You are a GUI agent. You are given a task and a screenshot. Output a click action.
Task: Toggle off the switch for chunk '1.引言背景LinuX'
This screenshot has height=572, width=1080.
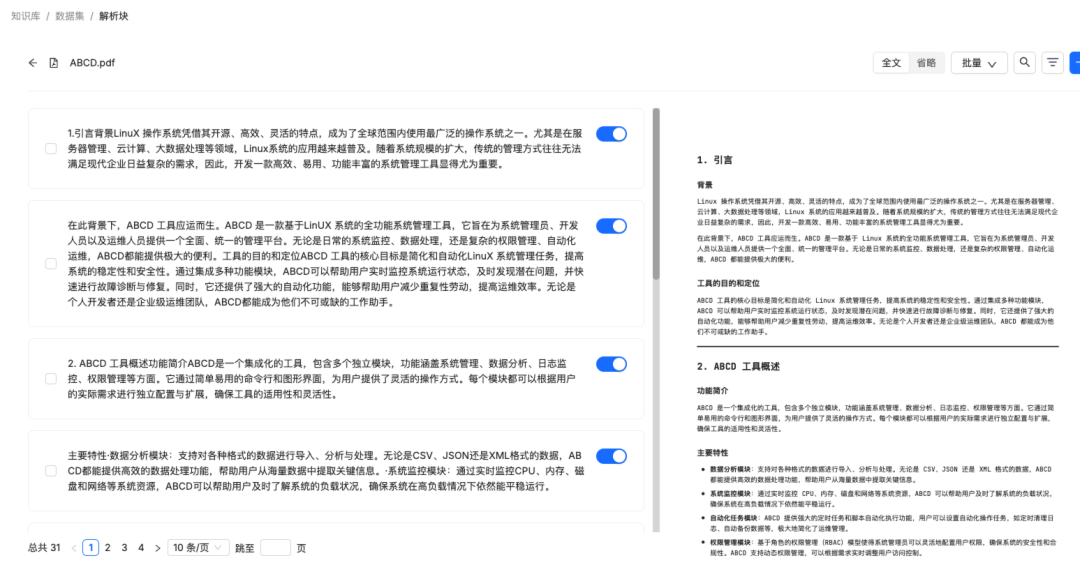click(611, 134)
